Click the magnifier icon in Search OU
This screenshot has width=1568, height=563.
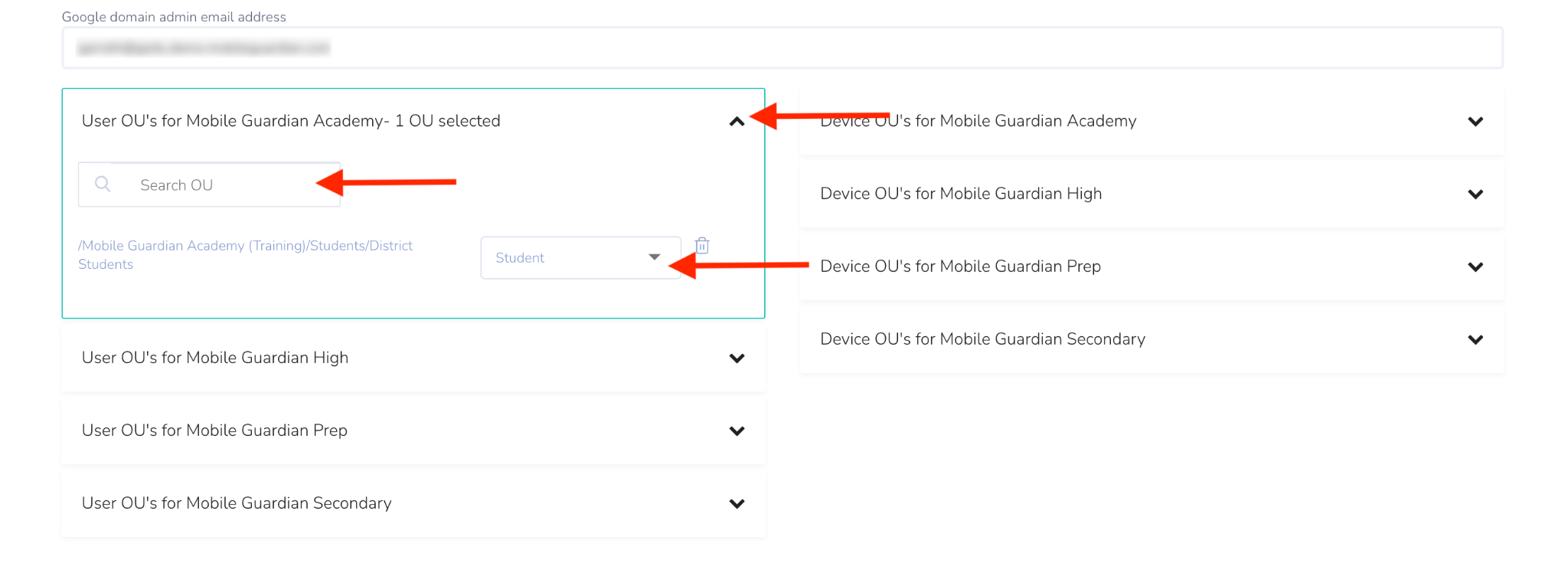[103, 185]
